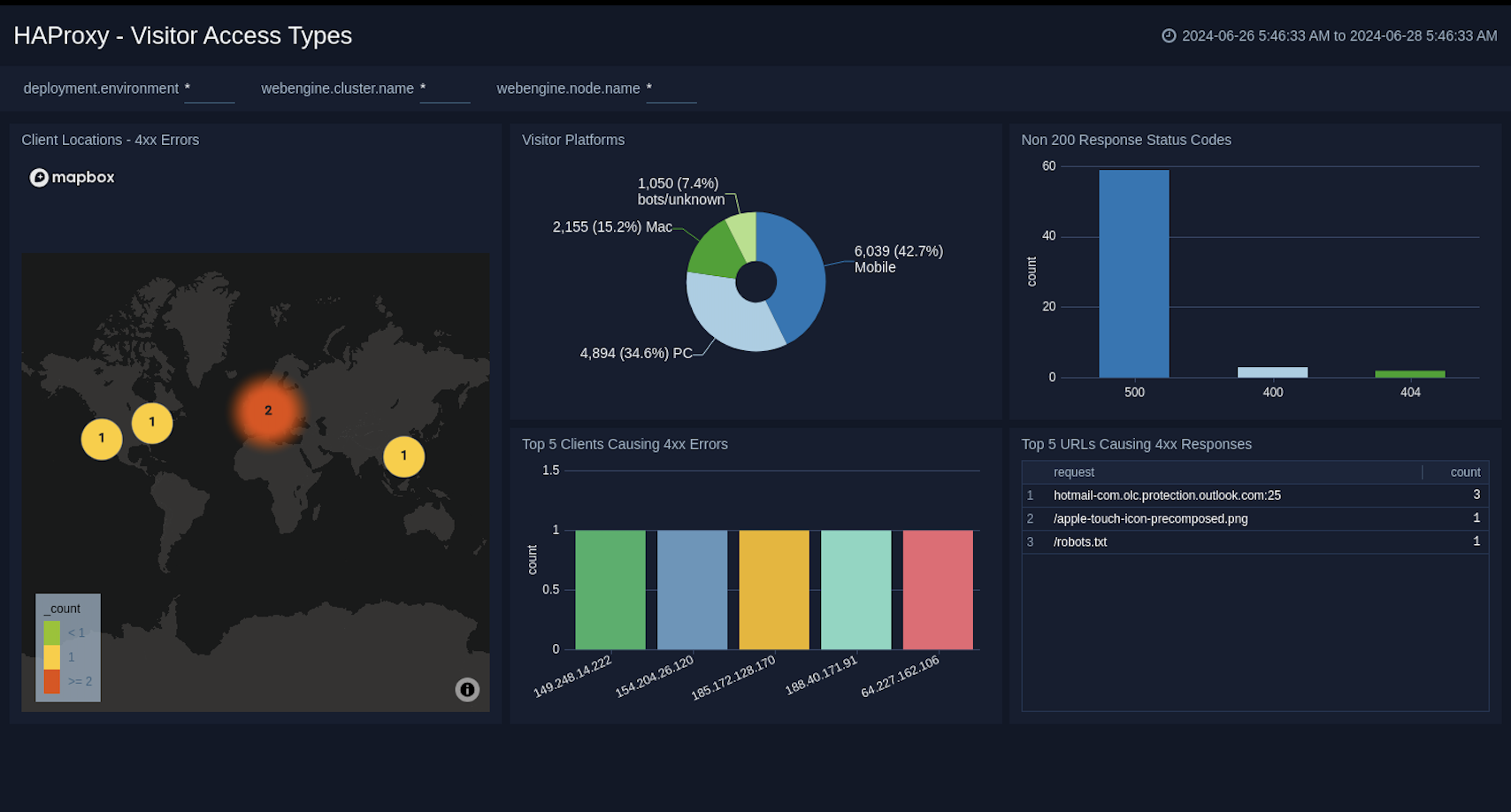Click the bar for 64.227.162.106
Viewport: 1511px width, 812px height.
[938, 590]
